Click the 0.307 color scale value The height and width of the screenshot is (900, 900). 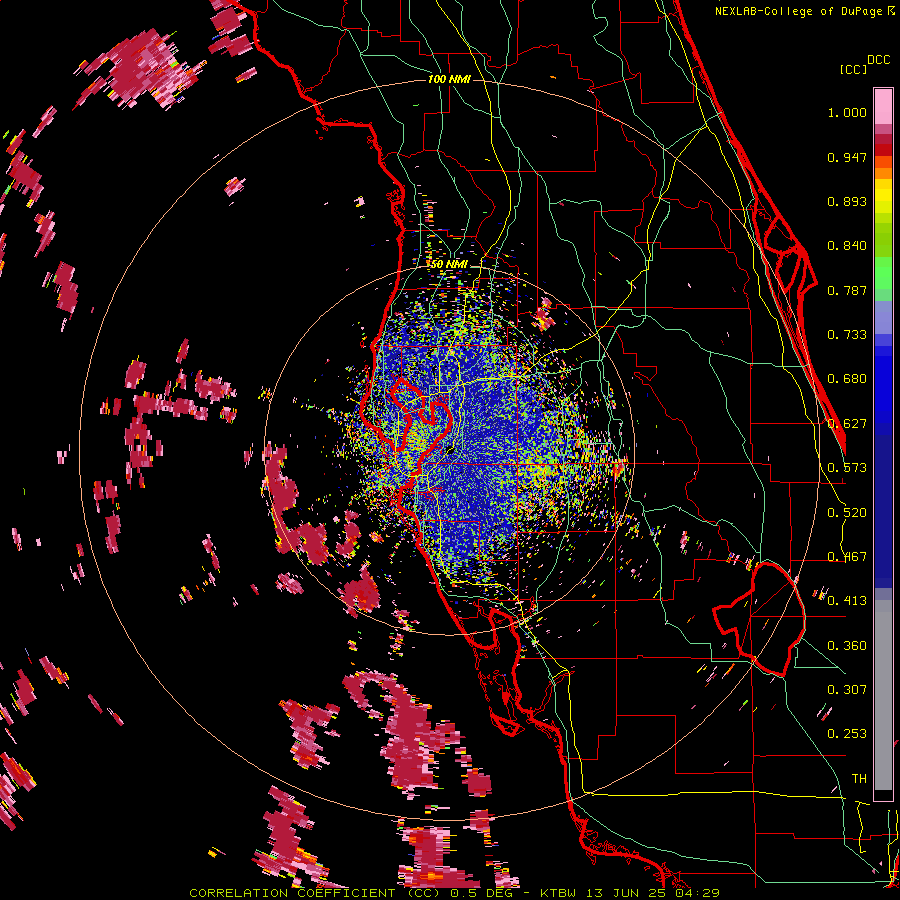click(x=847, y=689)
